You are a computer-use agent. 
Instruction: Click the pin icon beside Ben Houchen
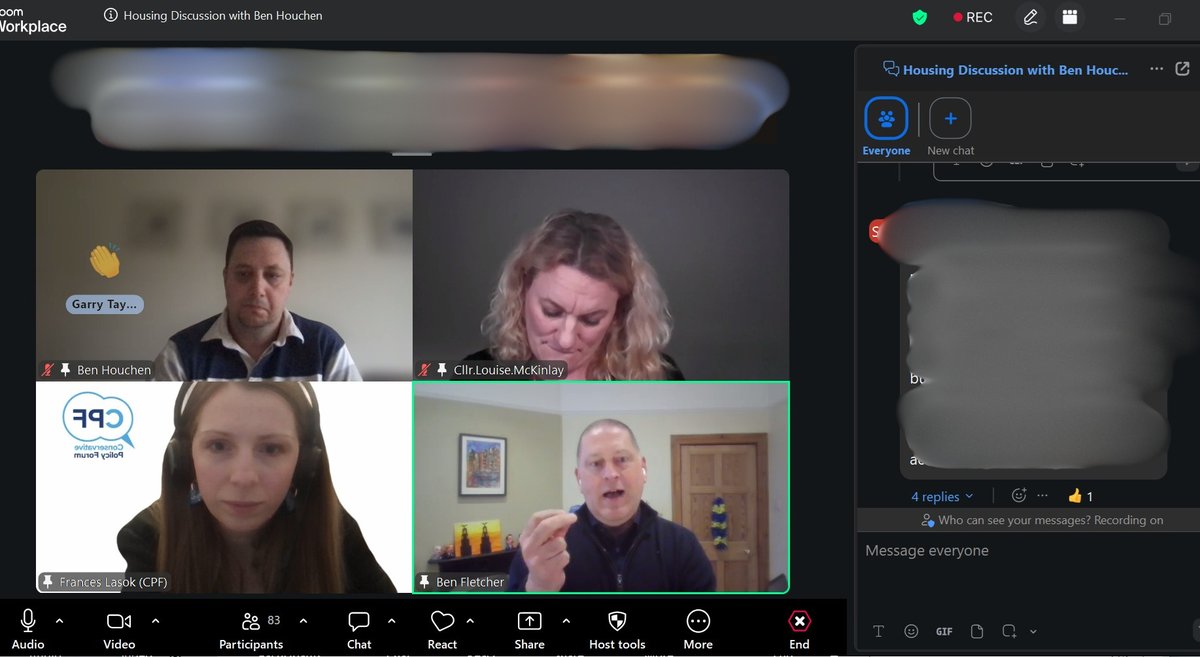click(65, 370)
